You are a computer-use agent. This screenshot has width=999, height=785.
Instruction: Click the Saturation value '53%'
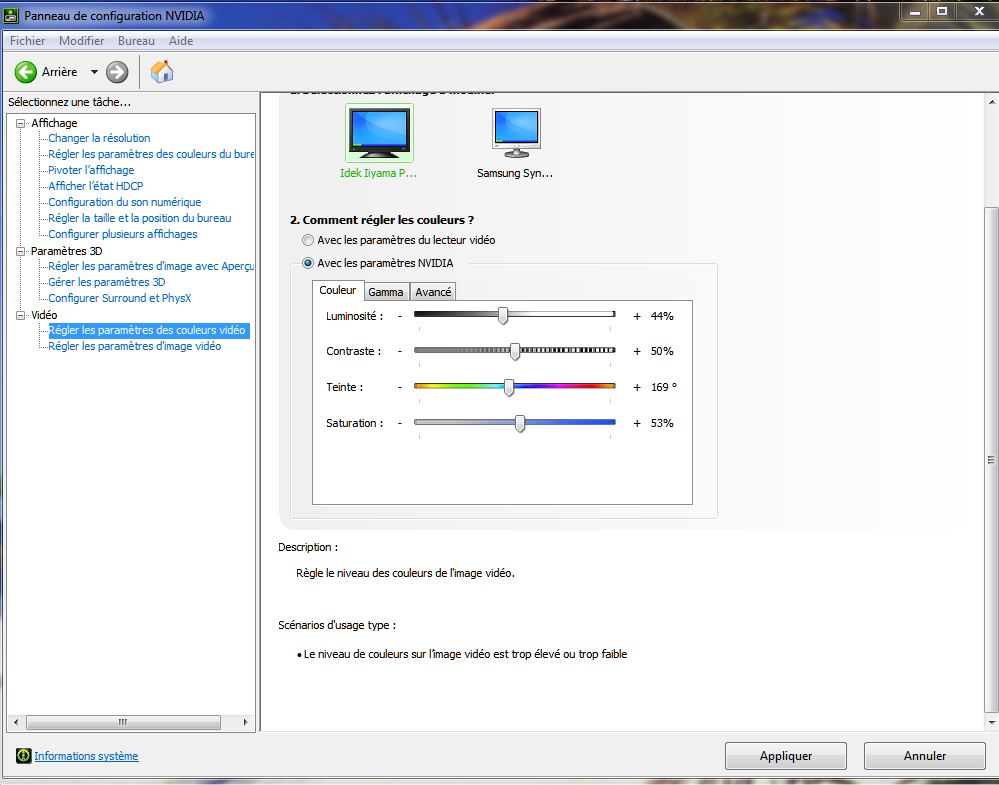(662, 423)
